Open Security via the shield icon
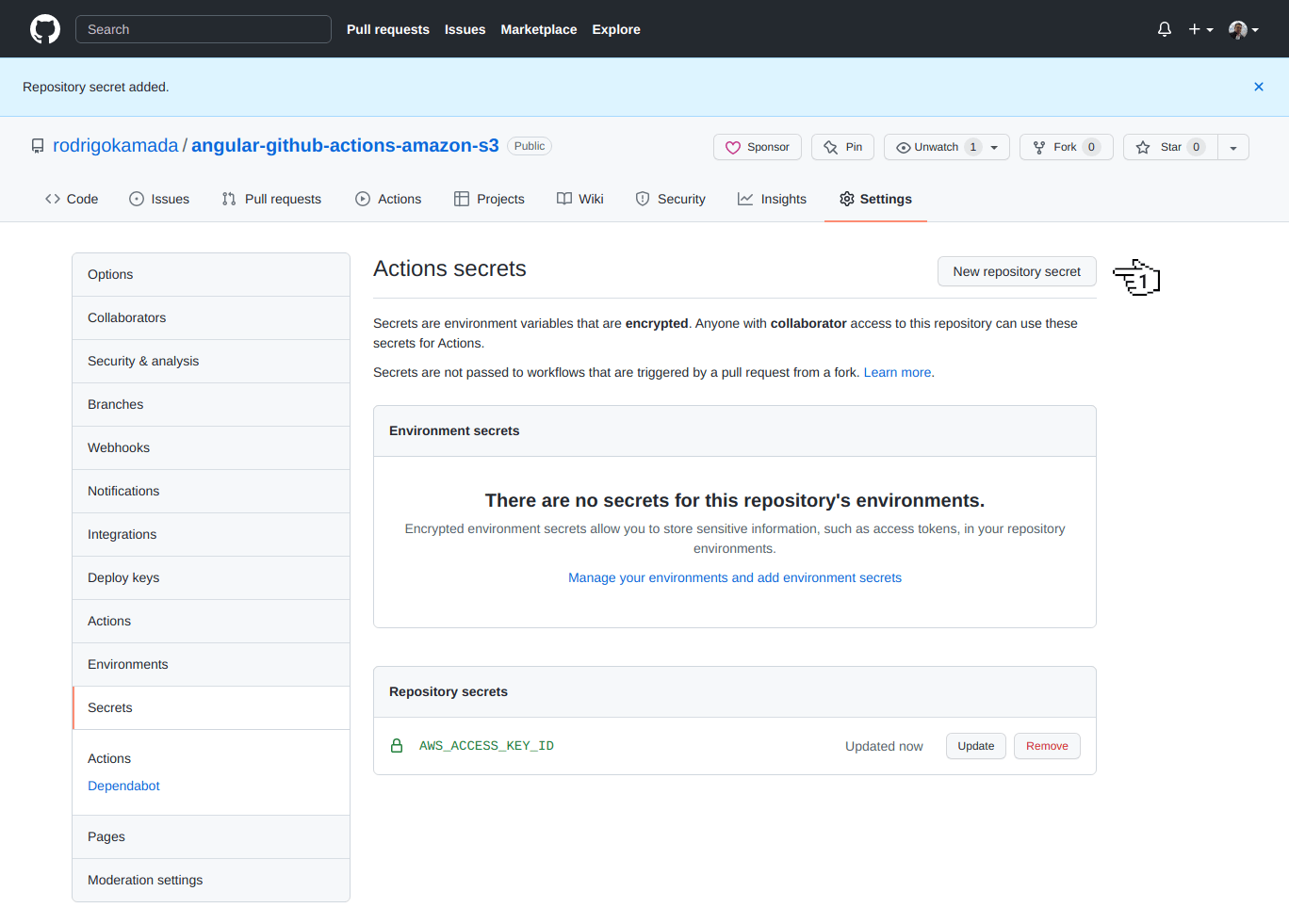 click(644, 199)
